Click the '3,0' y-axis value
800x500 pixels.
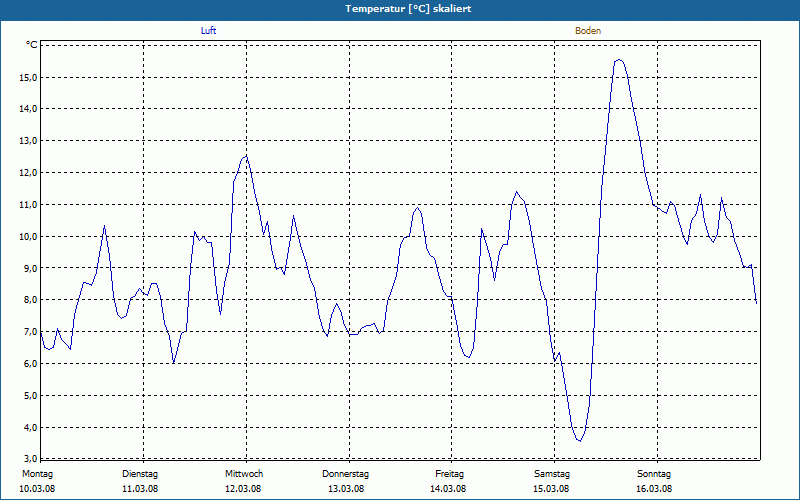pos(30,458)
